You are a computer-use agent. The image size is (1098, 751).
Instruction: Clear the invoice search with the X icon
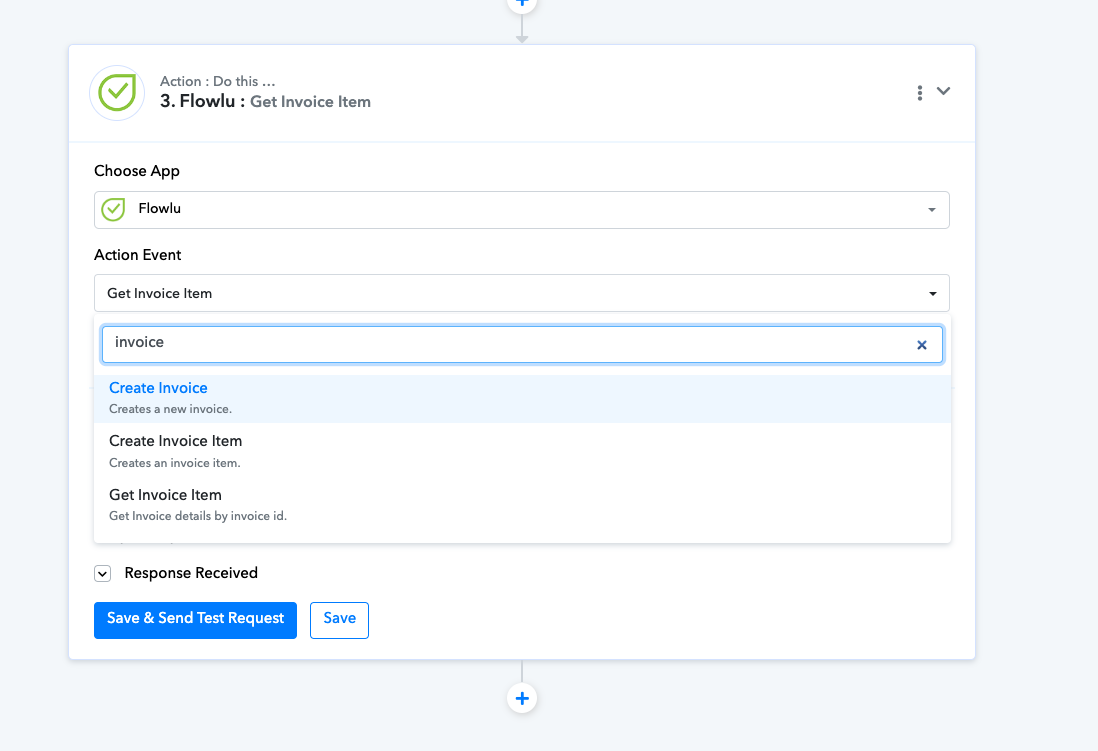(922, 345)
